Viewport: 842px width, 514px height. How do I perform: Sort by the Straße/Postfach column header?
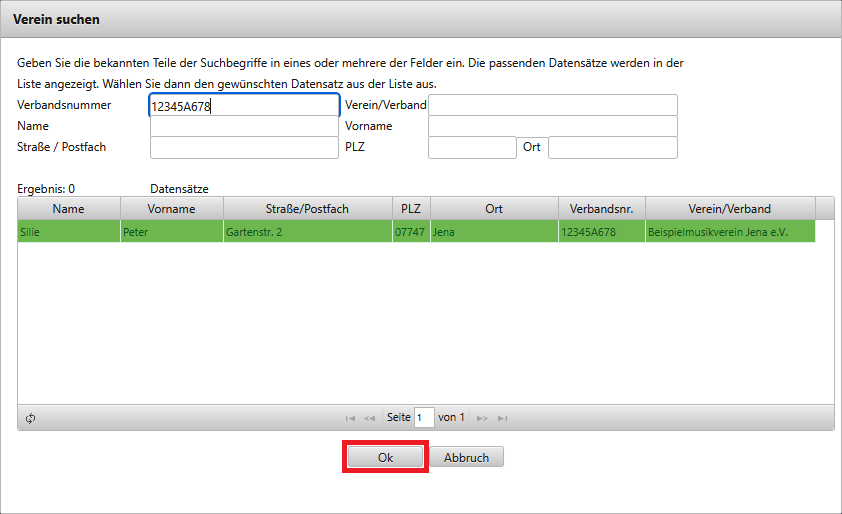[307, 209]
